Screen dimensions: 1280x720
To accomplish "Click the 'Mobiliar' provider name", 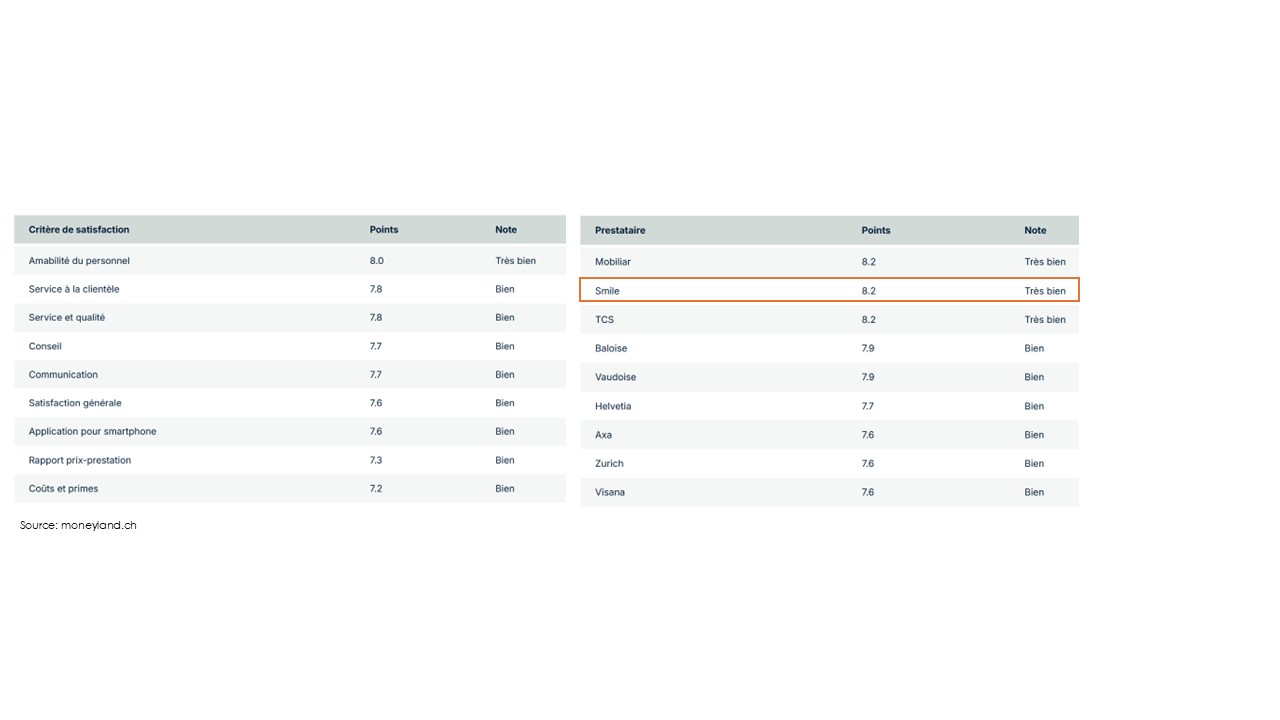I will coord(613,262).
